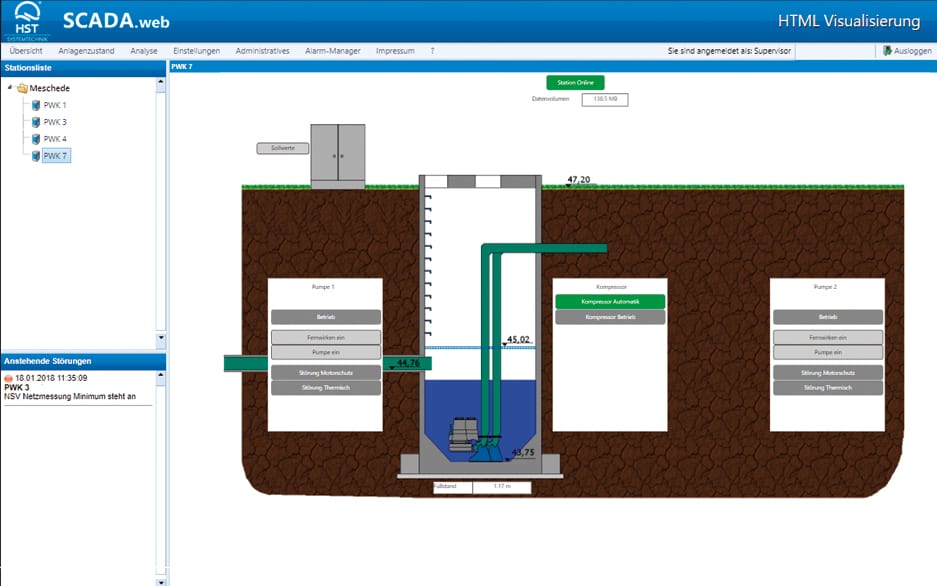937x586 pixels.
Task: Click the alarm timestamp 18.01.2018 11:35:09
Action: point(51,378)
